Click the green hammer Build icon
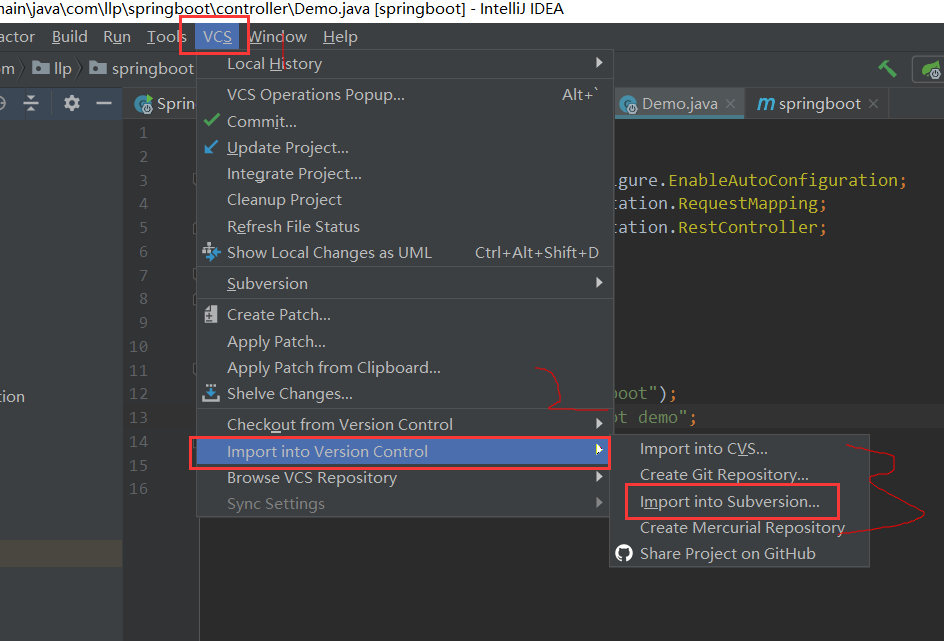 click(x=887, y=69)
